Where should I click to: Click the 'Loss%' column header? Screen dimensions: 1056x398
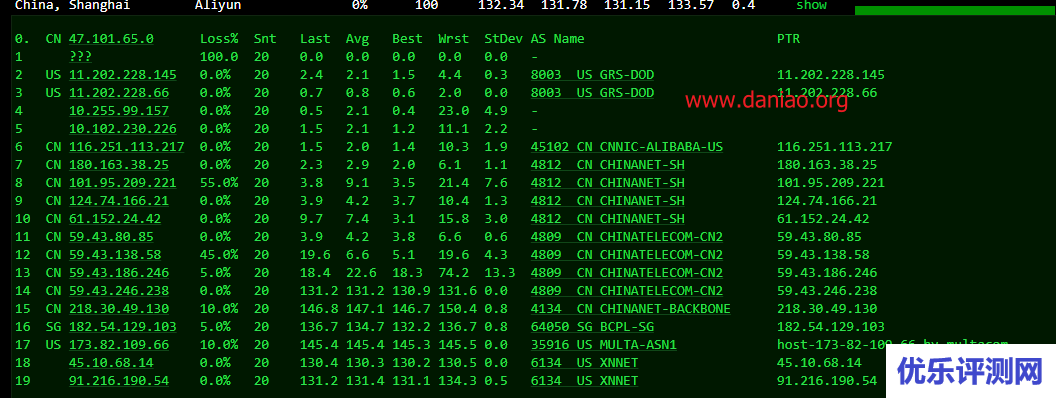click(x=219, y=39)
